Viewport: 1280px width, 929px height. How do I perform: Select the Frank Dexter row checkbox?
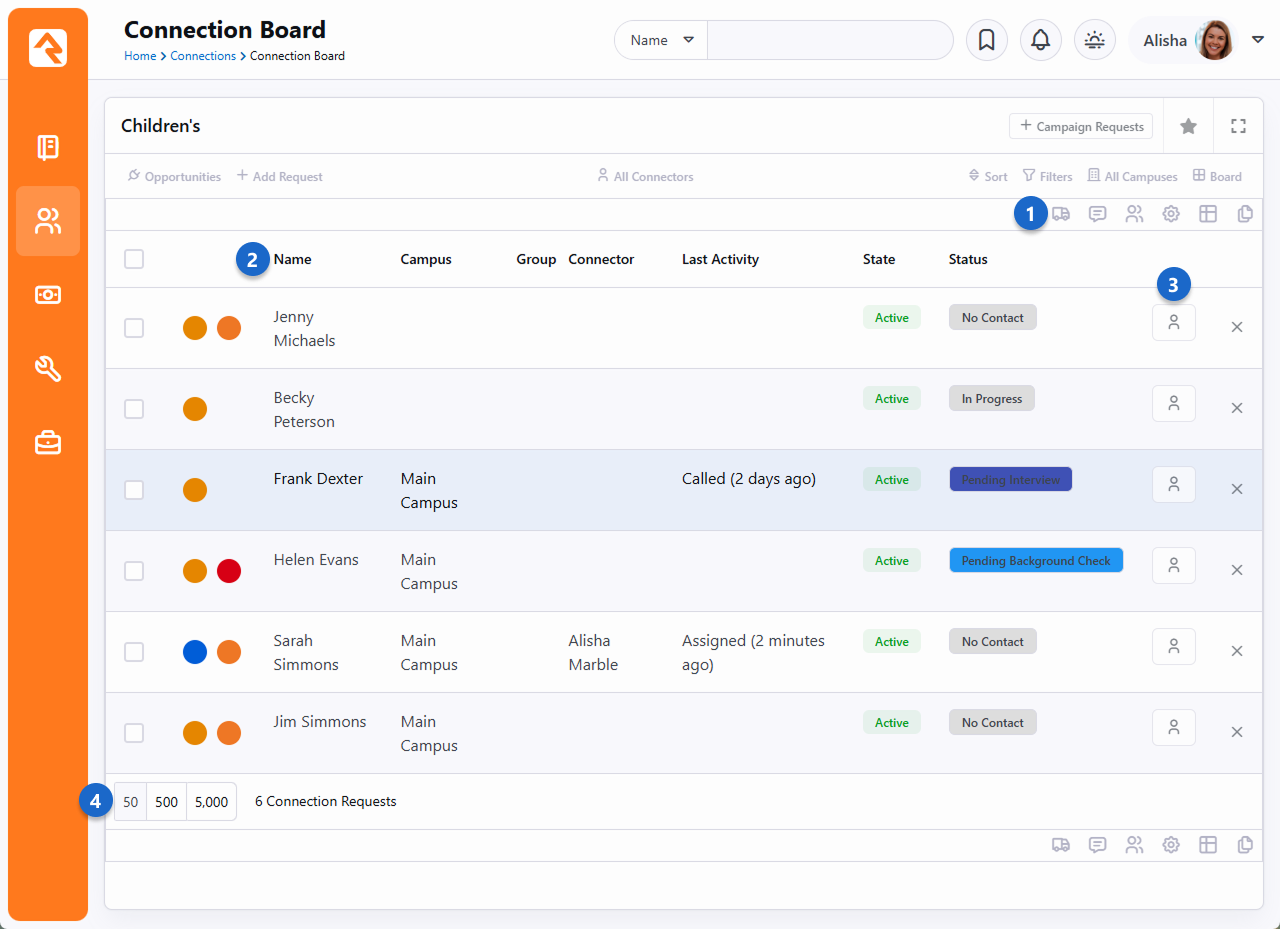tap(134, 490)
